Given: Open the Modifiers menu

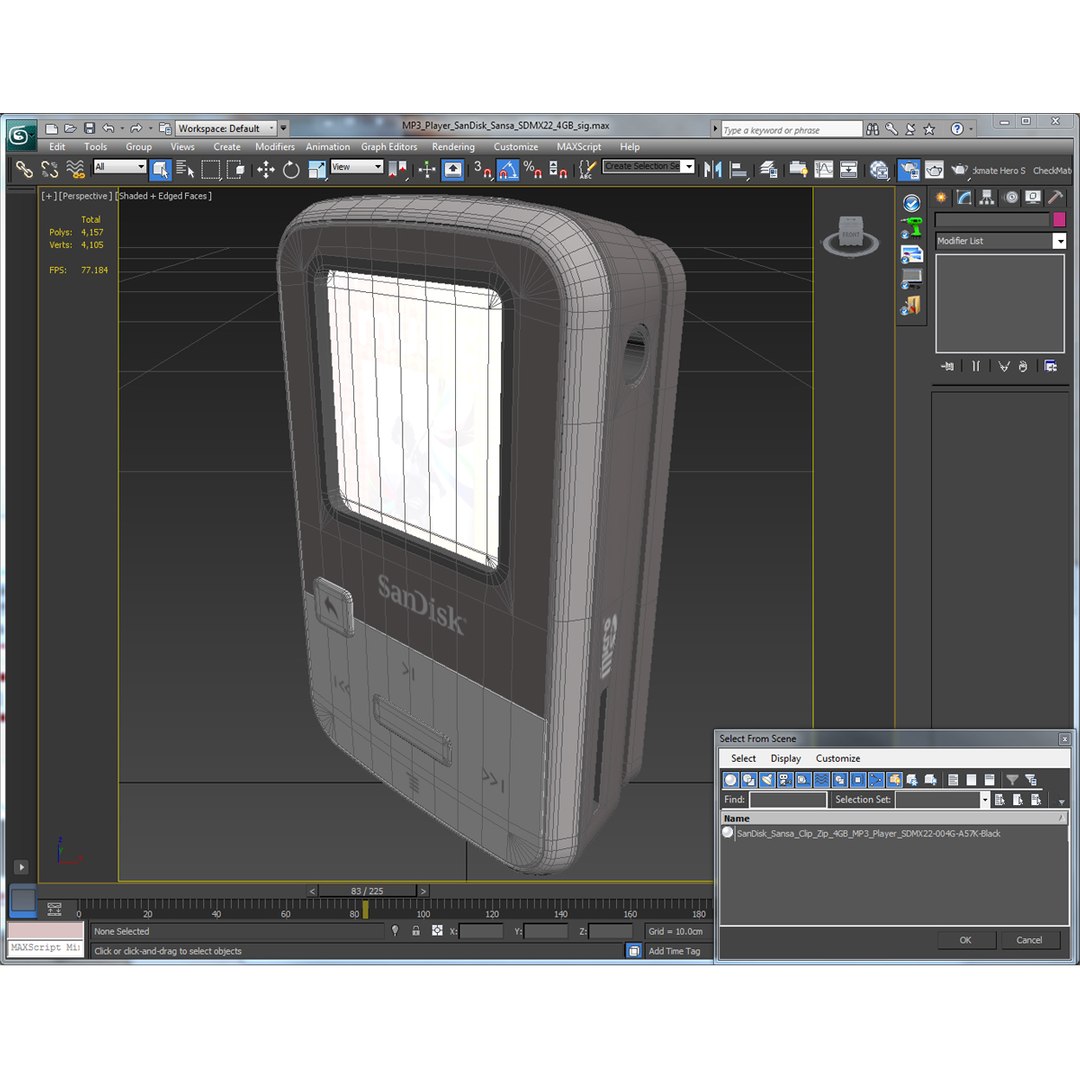Looking at the screenshot, I should pos(275,147).
